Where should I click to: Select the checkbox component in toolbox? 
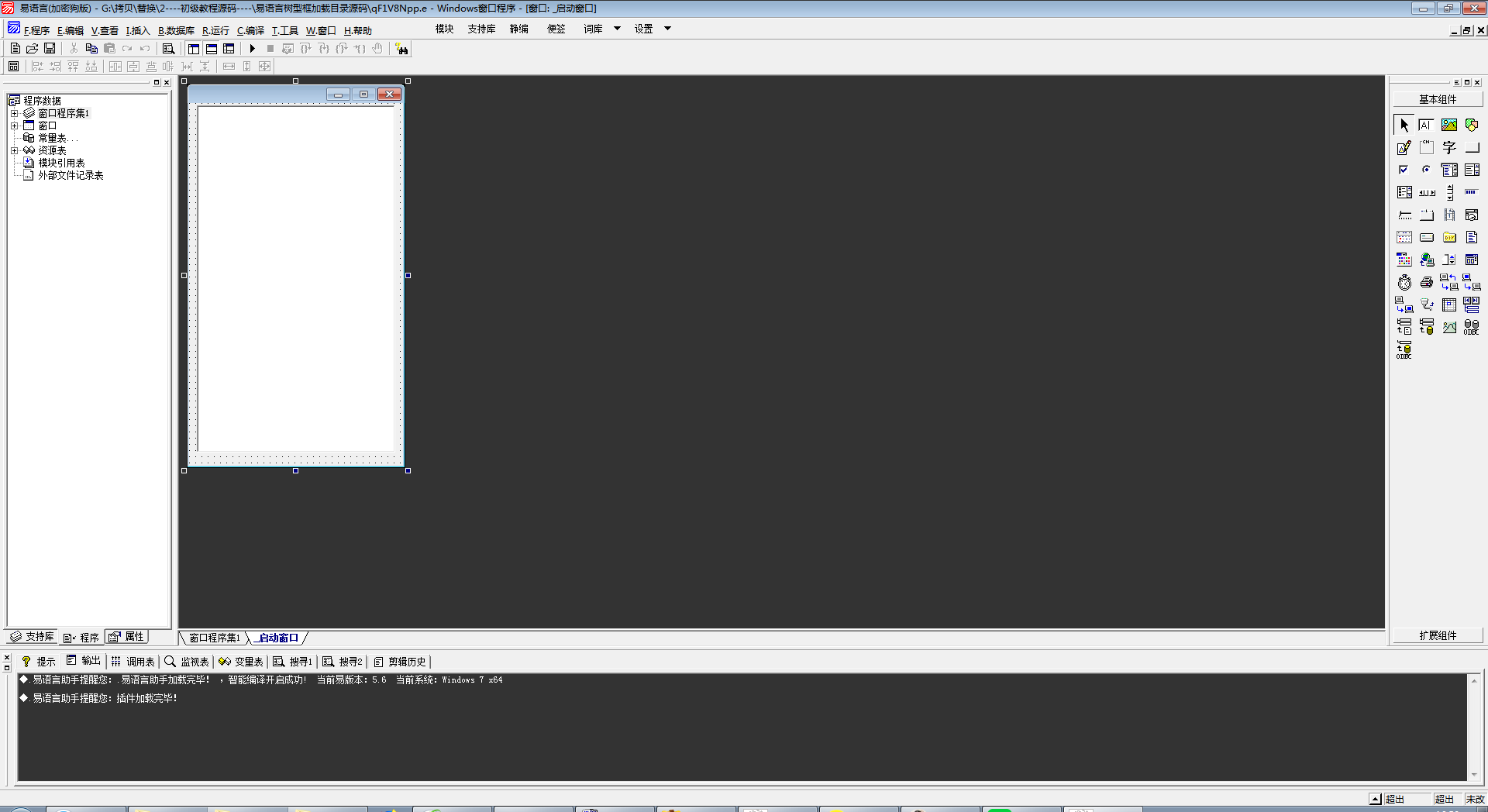click(x=1404, y=170)
